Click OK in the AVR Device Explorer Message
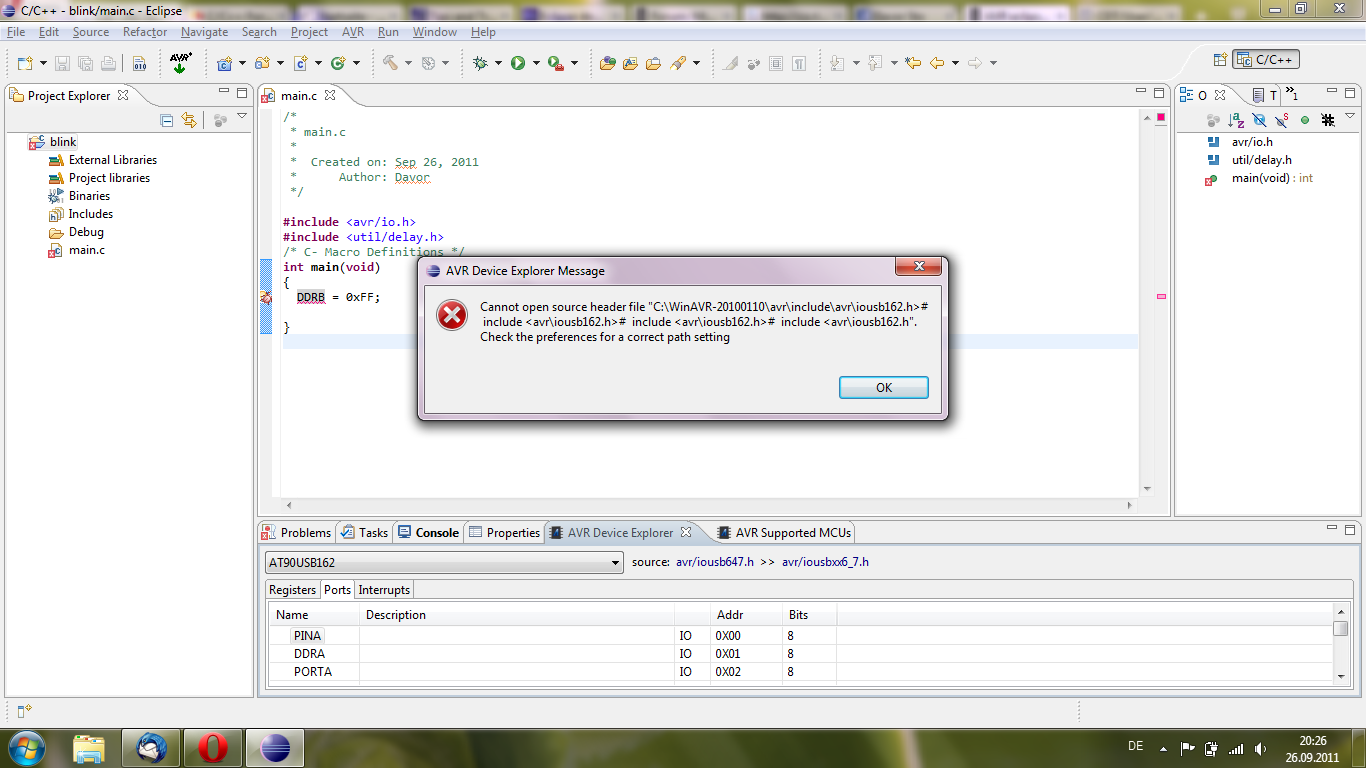The width and height of the screenshot is (1366, 768). 884,387
